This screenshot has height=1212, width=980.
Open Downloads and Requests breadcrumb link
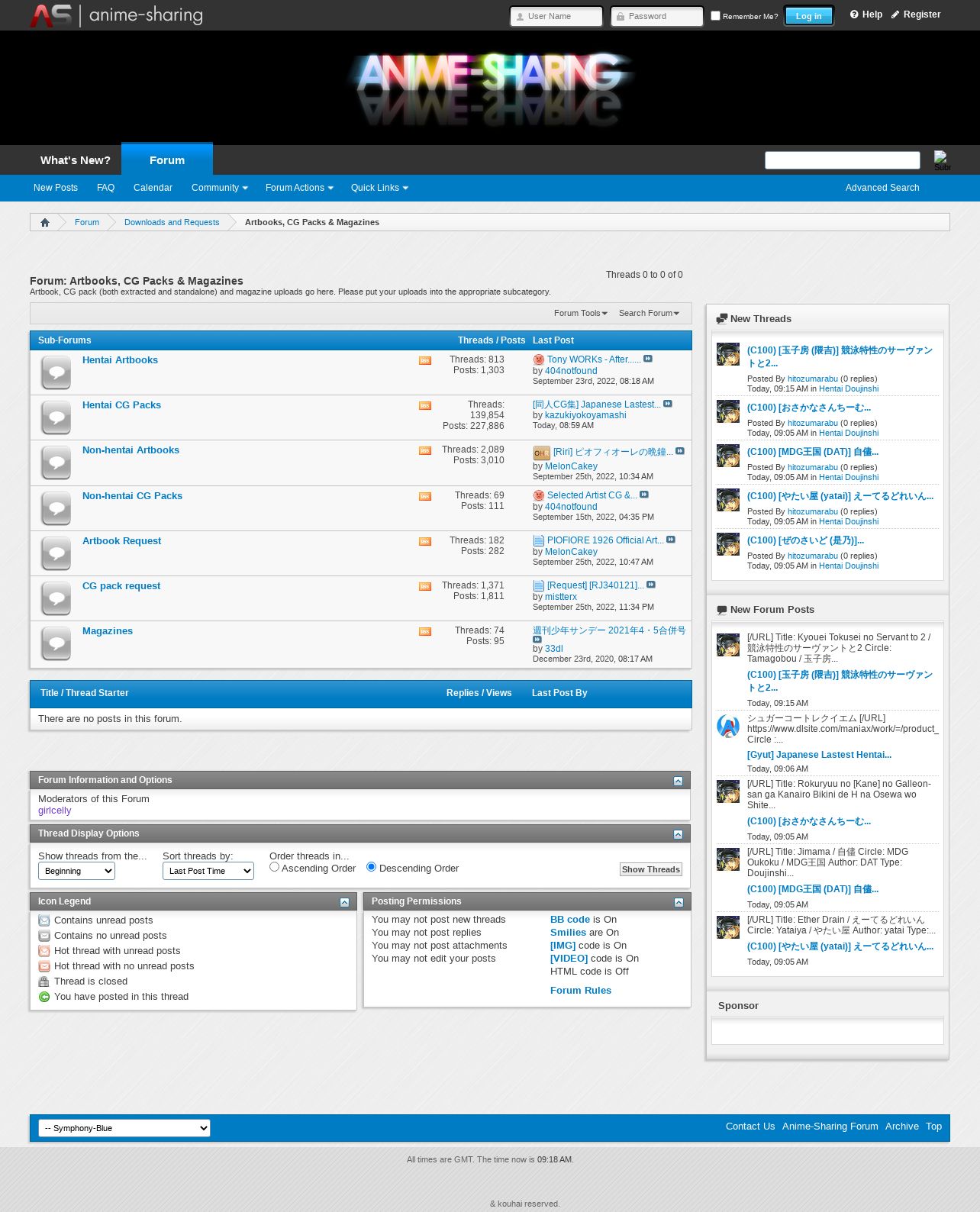coord(172,222)
